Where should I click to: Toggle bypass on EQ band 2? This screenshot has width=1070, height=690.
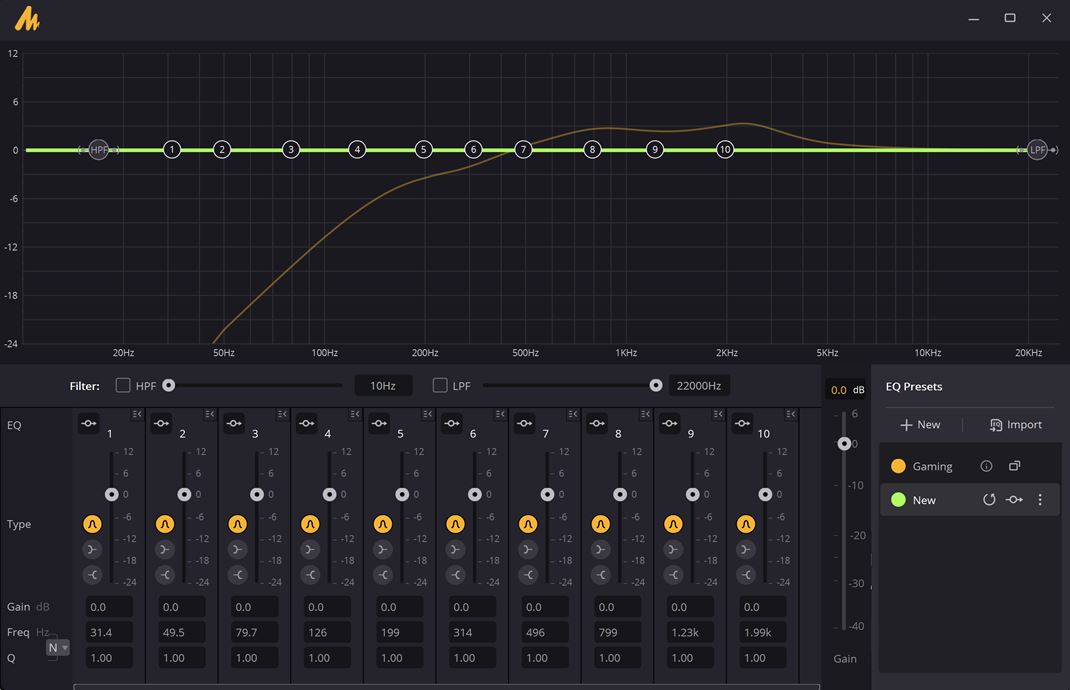(162, 424)
